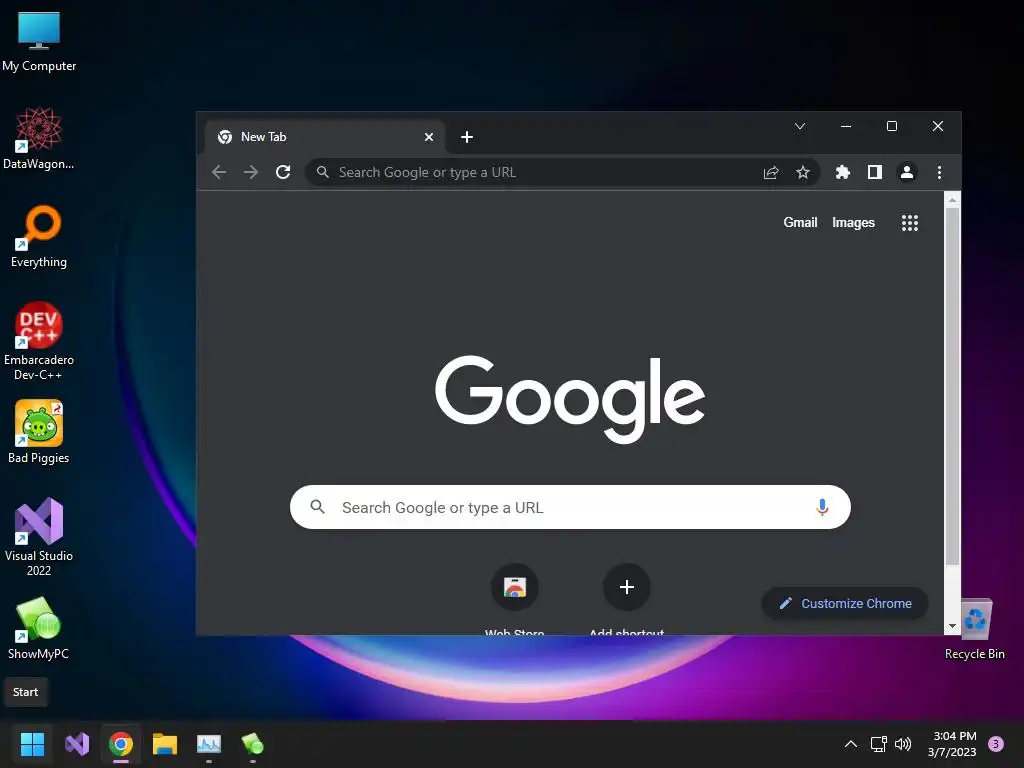The width and height of the screenshot is (1024, 768).
Task: Open the Chrome three-dot menu
Action: pos(939,172)
